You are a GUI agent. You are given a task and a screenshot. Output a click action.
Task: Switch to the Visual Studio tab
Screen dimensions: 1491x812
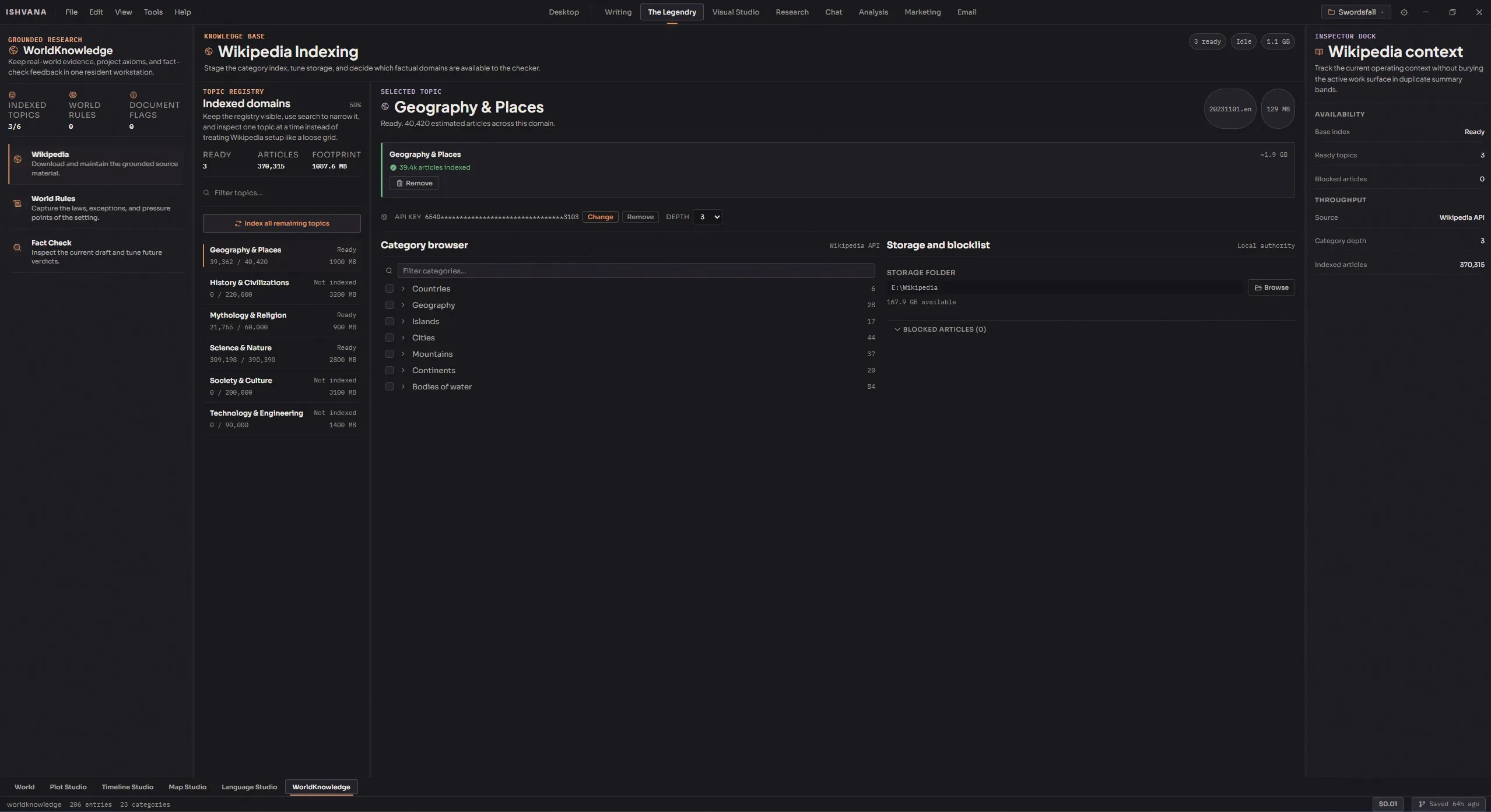click(x=735, y=12)
